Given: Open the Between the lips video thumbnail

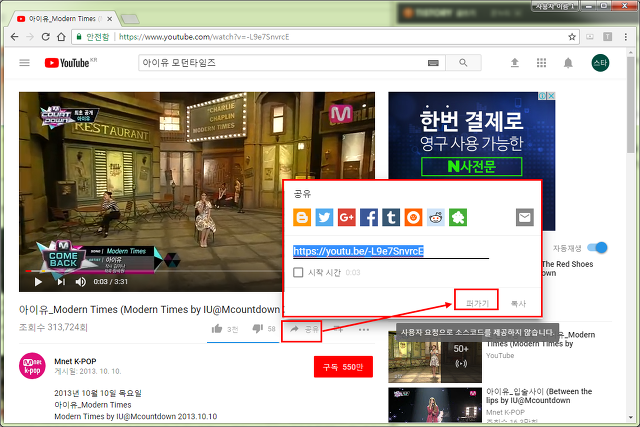Looking at the screenshot, I should click(435, 405).
